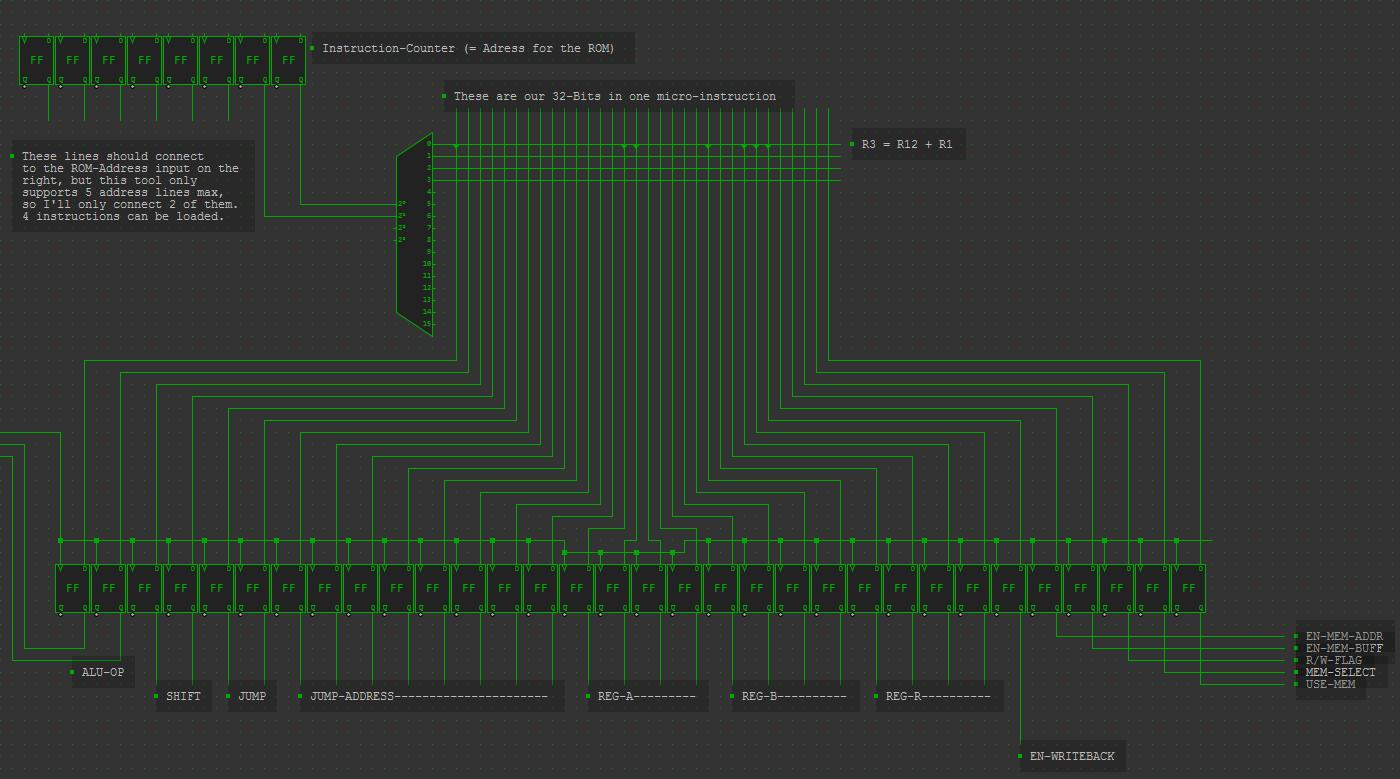Click the leftmost flip-flop of the Instruction-Counter
This screenshot has height=779, width=1400.
pos(37,61)
